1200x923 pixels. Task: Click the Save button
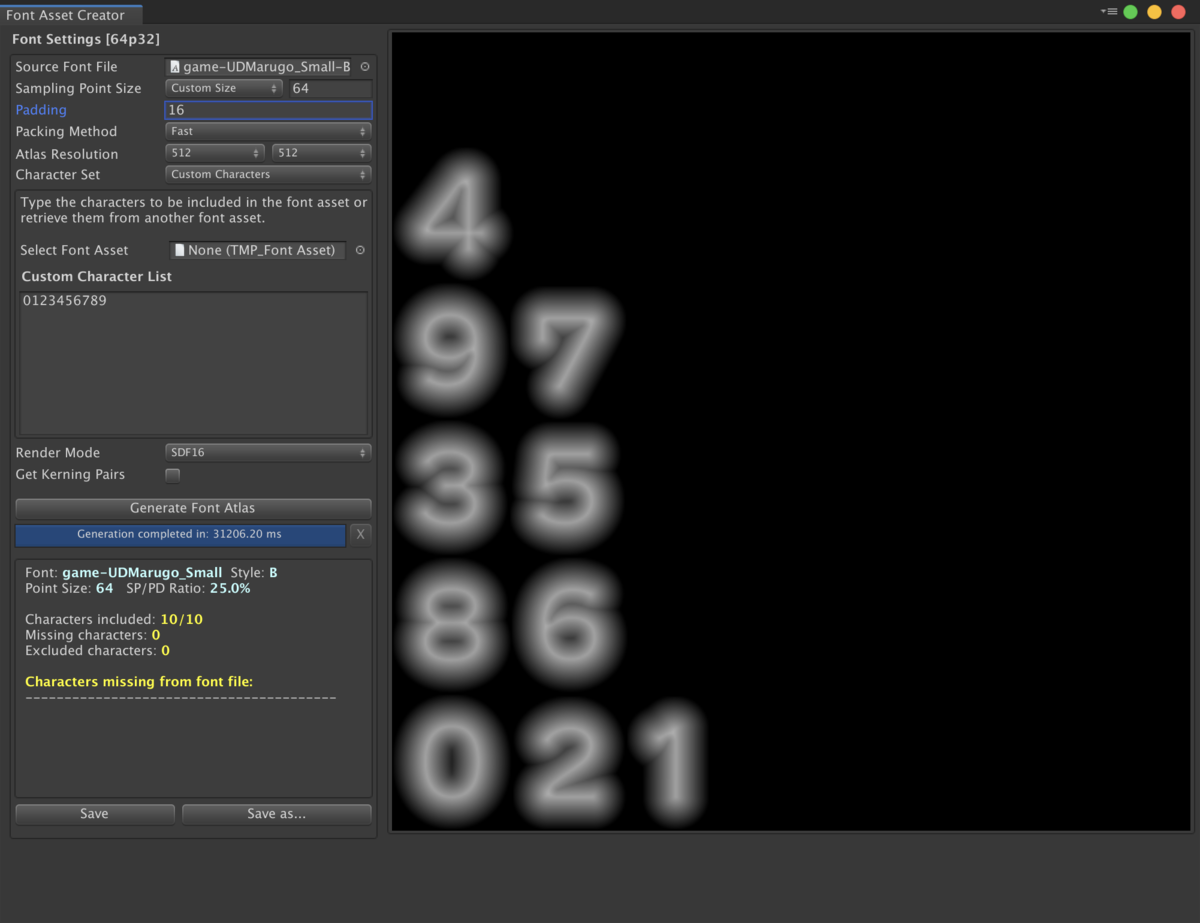tap(95, 814)
